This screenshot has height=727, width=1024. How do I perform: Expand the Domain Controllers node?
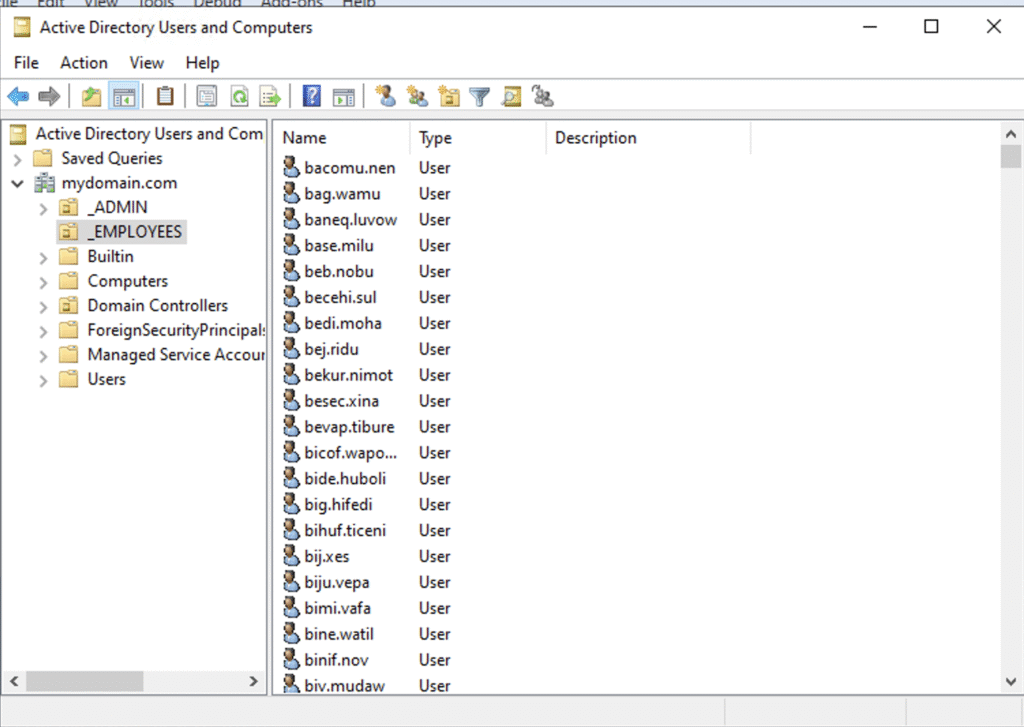coord(43,306)
